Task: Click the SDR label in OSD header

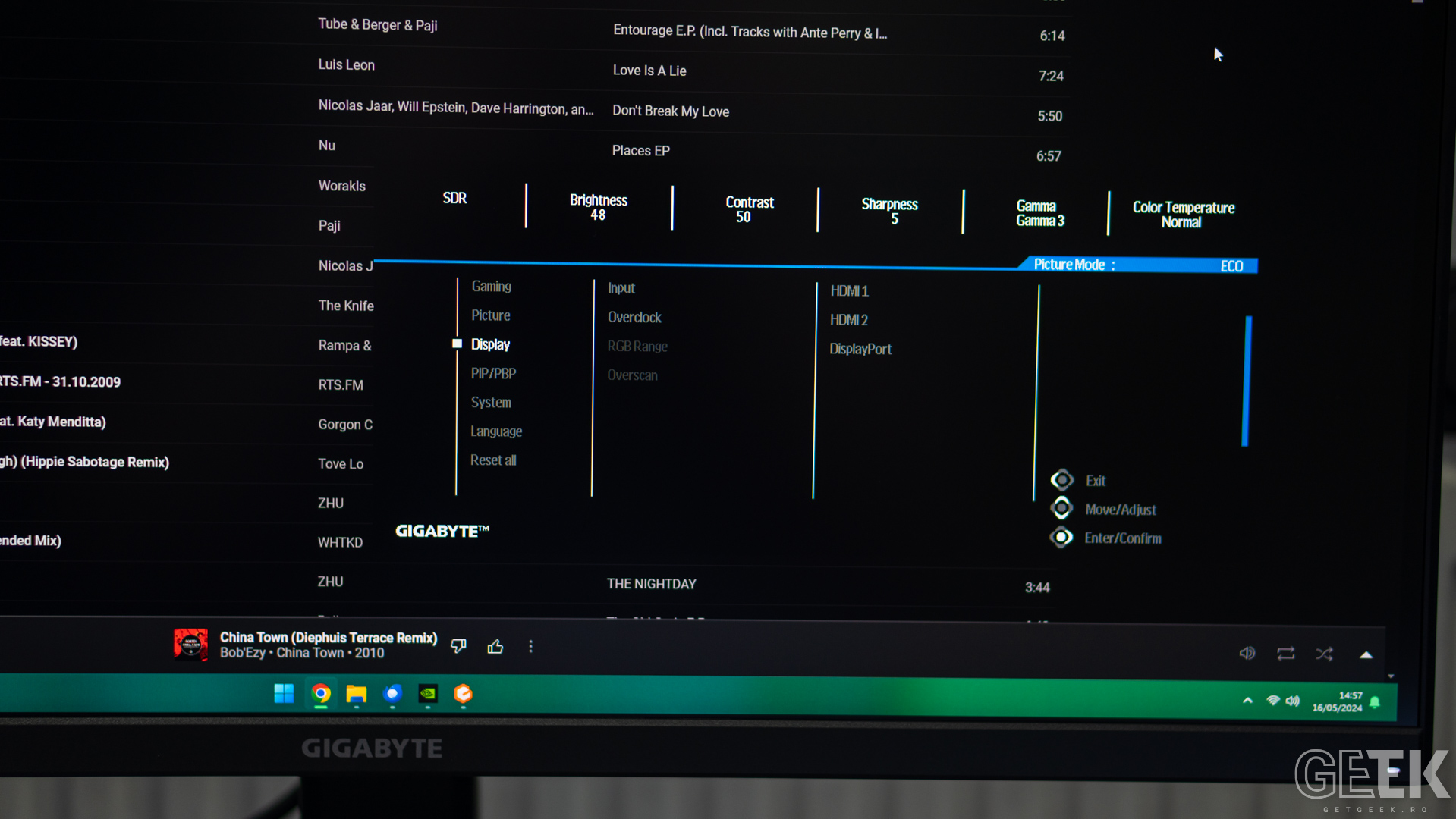Action: 454,198
